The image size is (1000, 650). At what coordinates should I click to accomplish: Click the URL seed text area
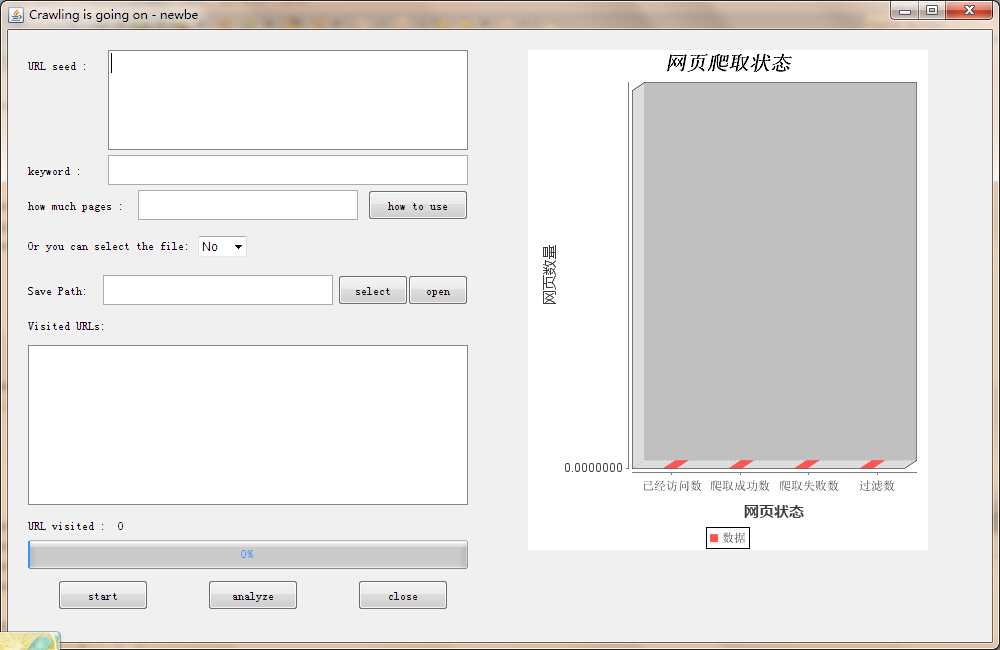(288, 100)
